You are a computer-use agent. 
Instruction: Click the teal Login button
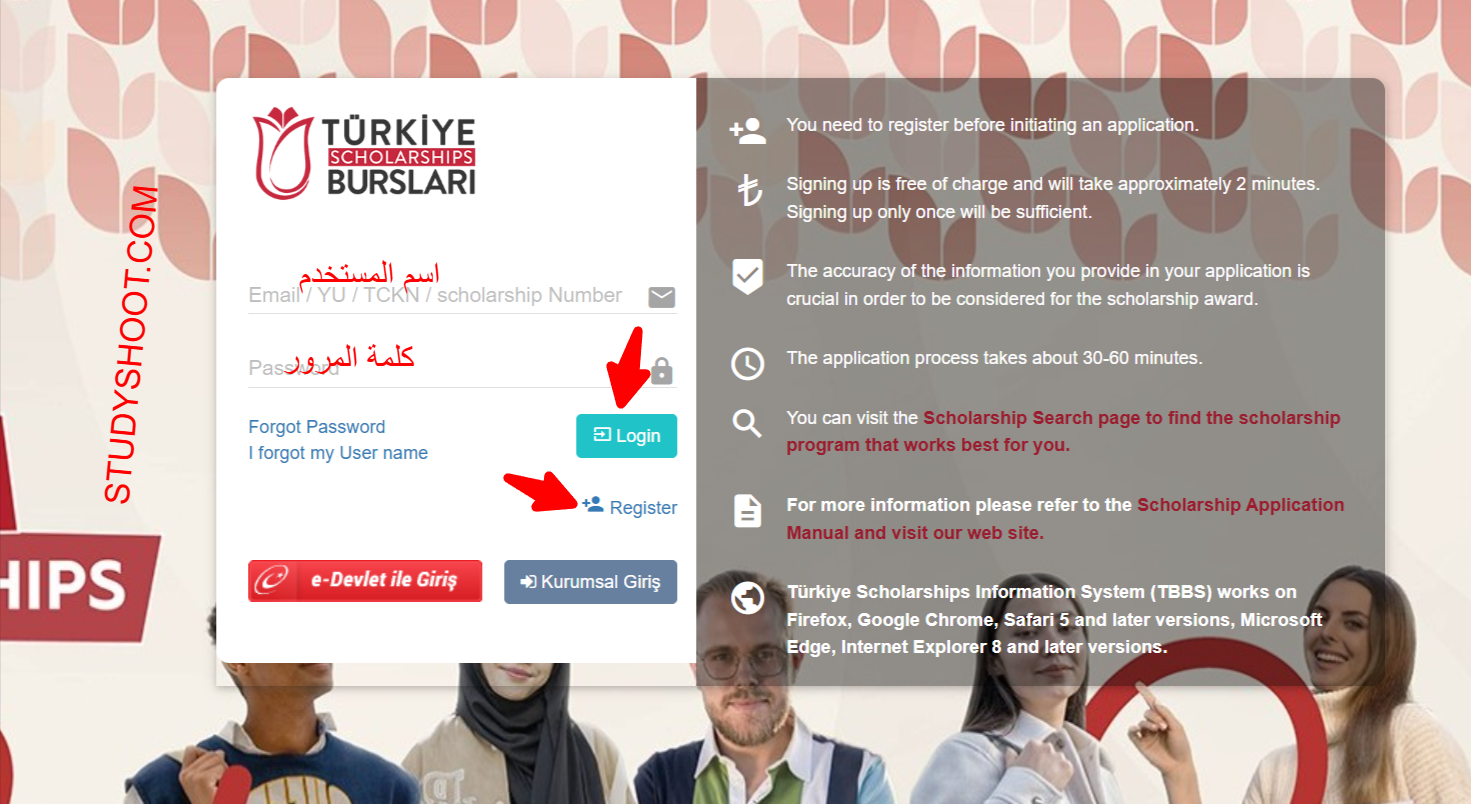point(626,436)
